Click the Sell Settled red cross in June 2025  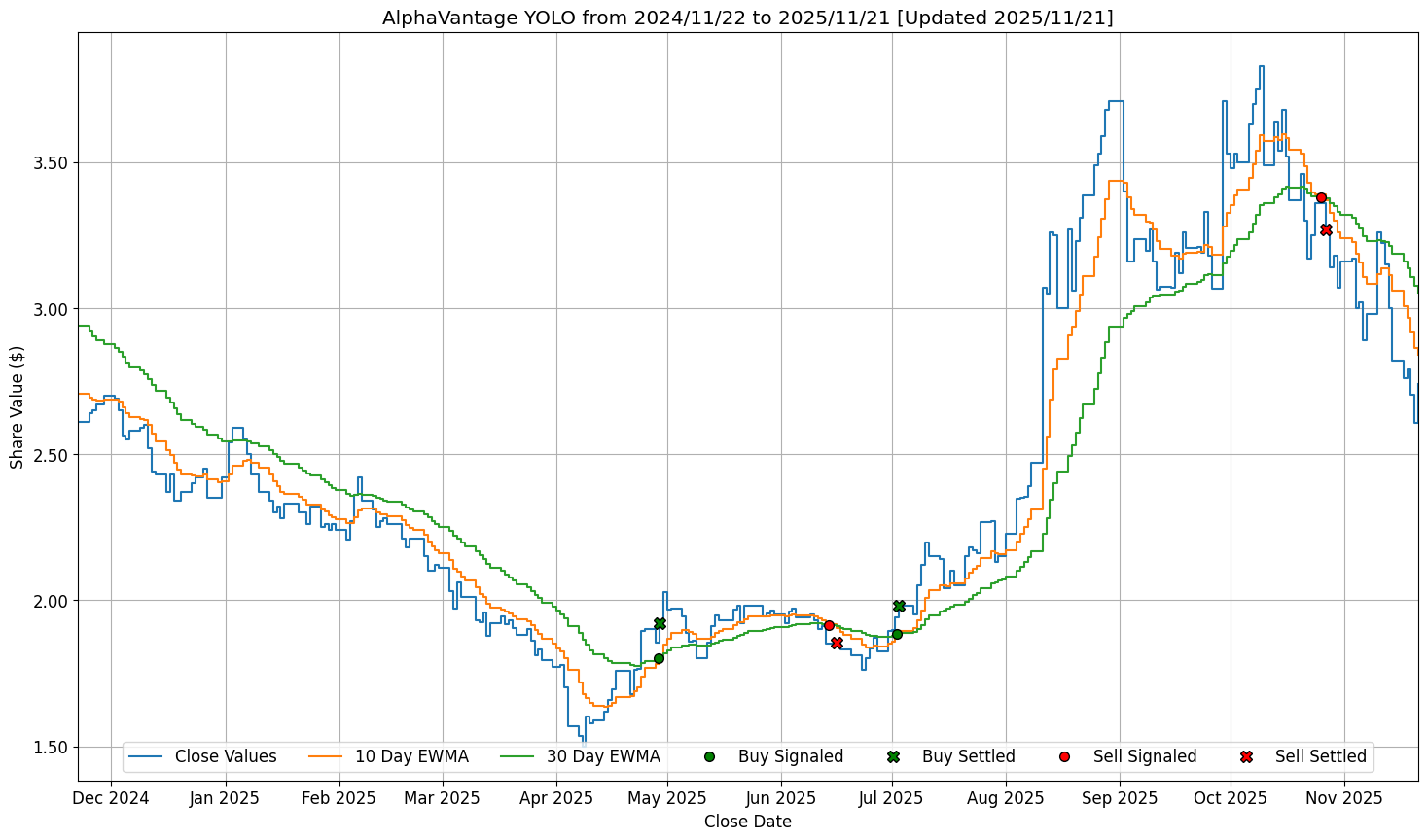[x=837, y=643]
